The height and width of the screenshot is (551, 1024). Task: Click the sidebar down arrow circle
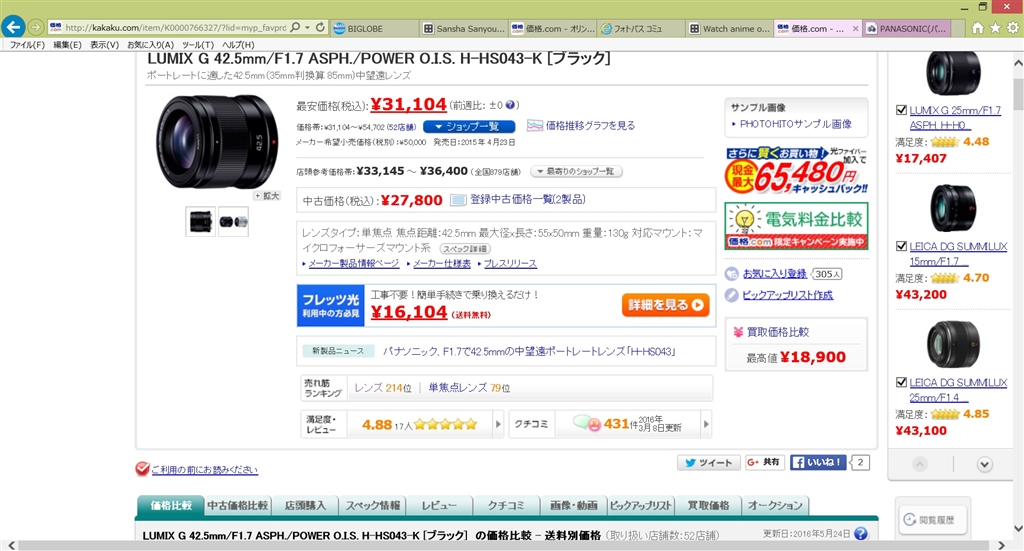pos(984,464)
